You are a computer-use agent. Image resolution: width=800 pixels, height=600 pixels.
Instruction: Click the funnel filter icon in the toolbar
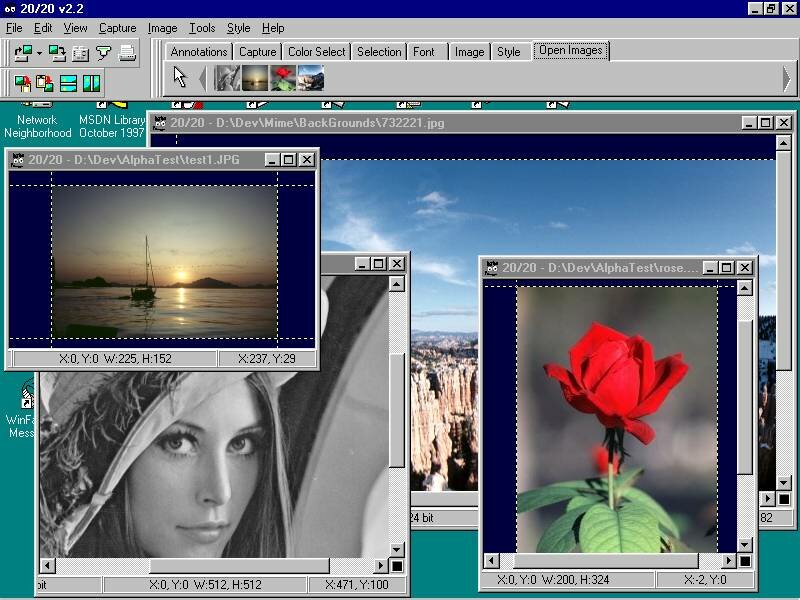click(x=103, y=53)
